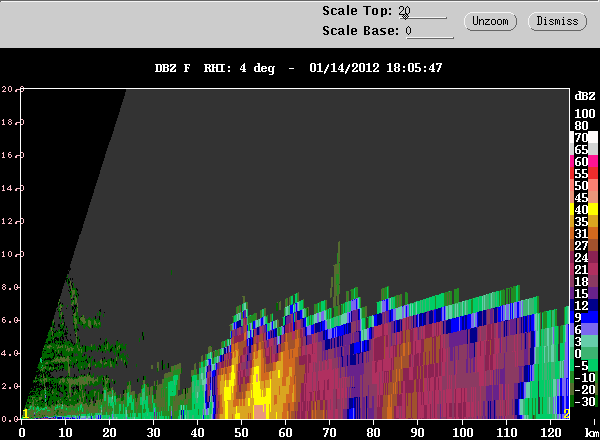
Task: Focus the Scale Base input field
Action: coord(429,31)
